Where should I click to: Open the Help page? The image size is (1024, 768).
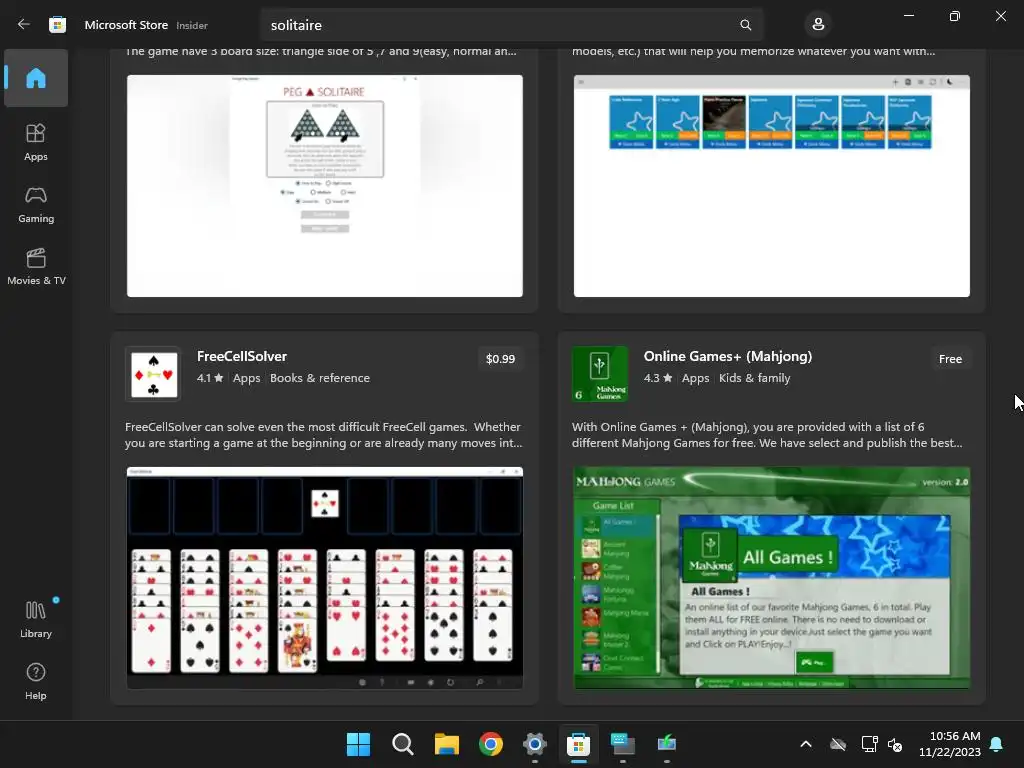36,681
